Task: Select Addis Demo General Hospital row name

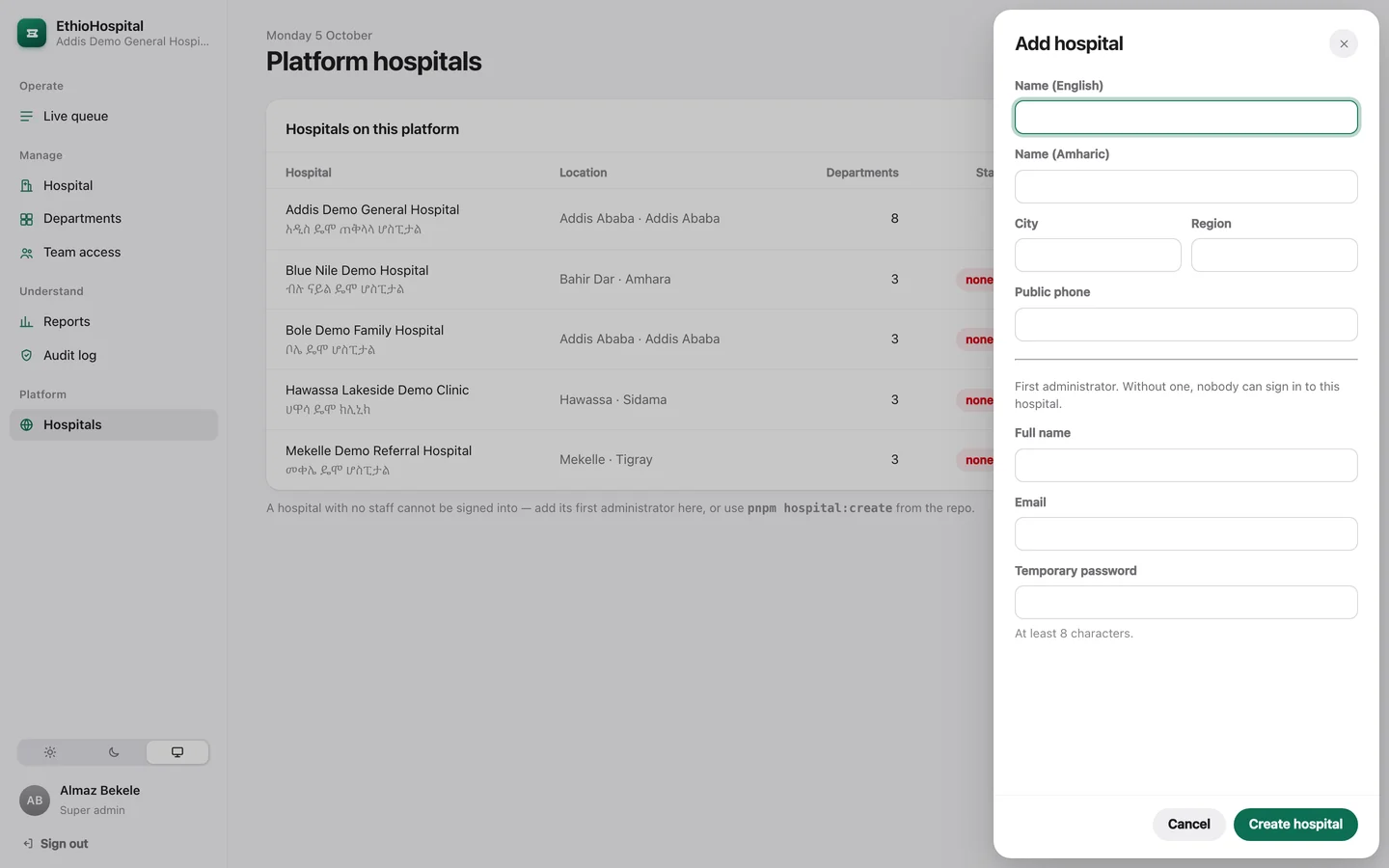Action: 372,210
